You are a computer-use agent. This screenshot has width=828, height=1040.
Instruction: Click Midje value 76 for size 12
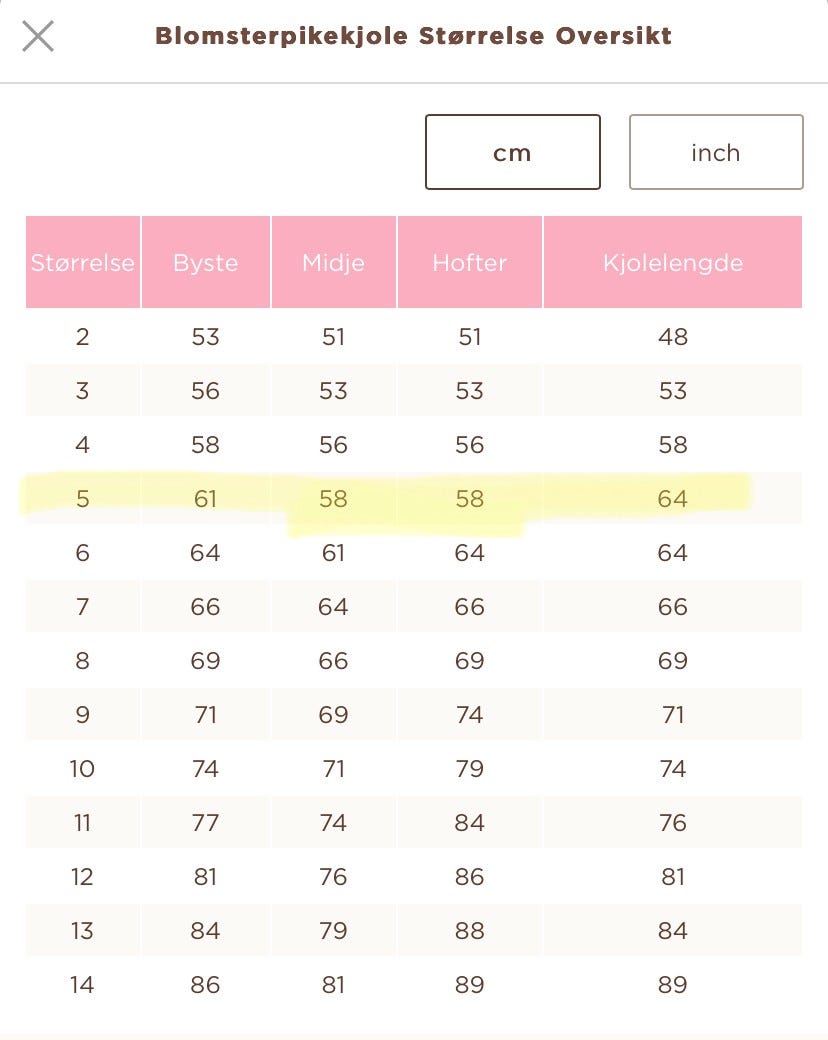click(x=333, y=877)
